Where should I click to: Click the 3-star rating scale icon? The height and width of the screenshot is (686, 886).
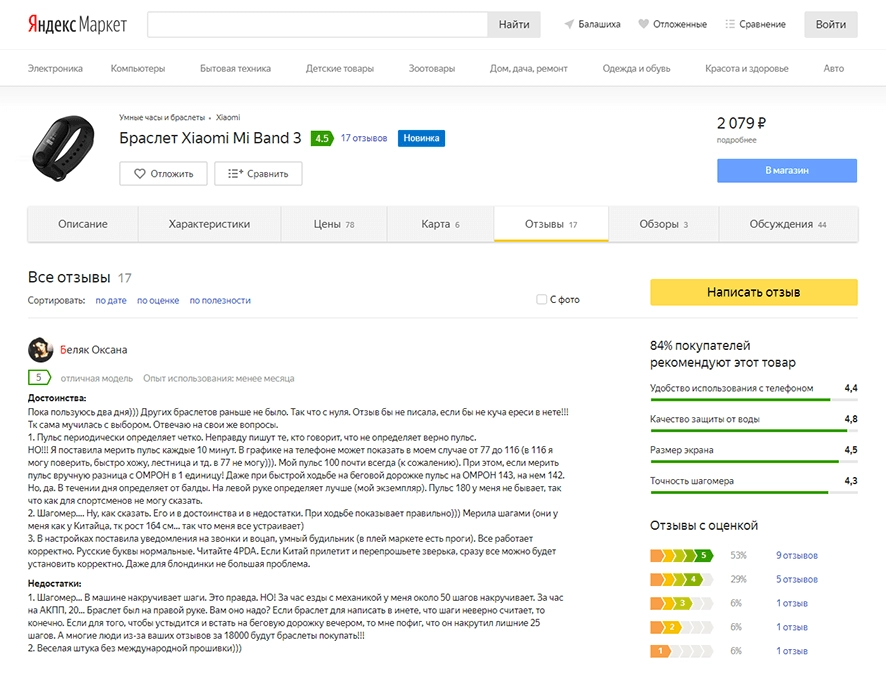tap(681, 603)
